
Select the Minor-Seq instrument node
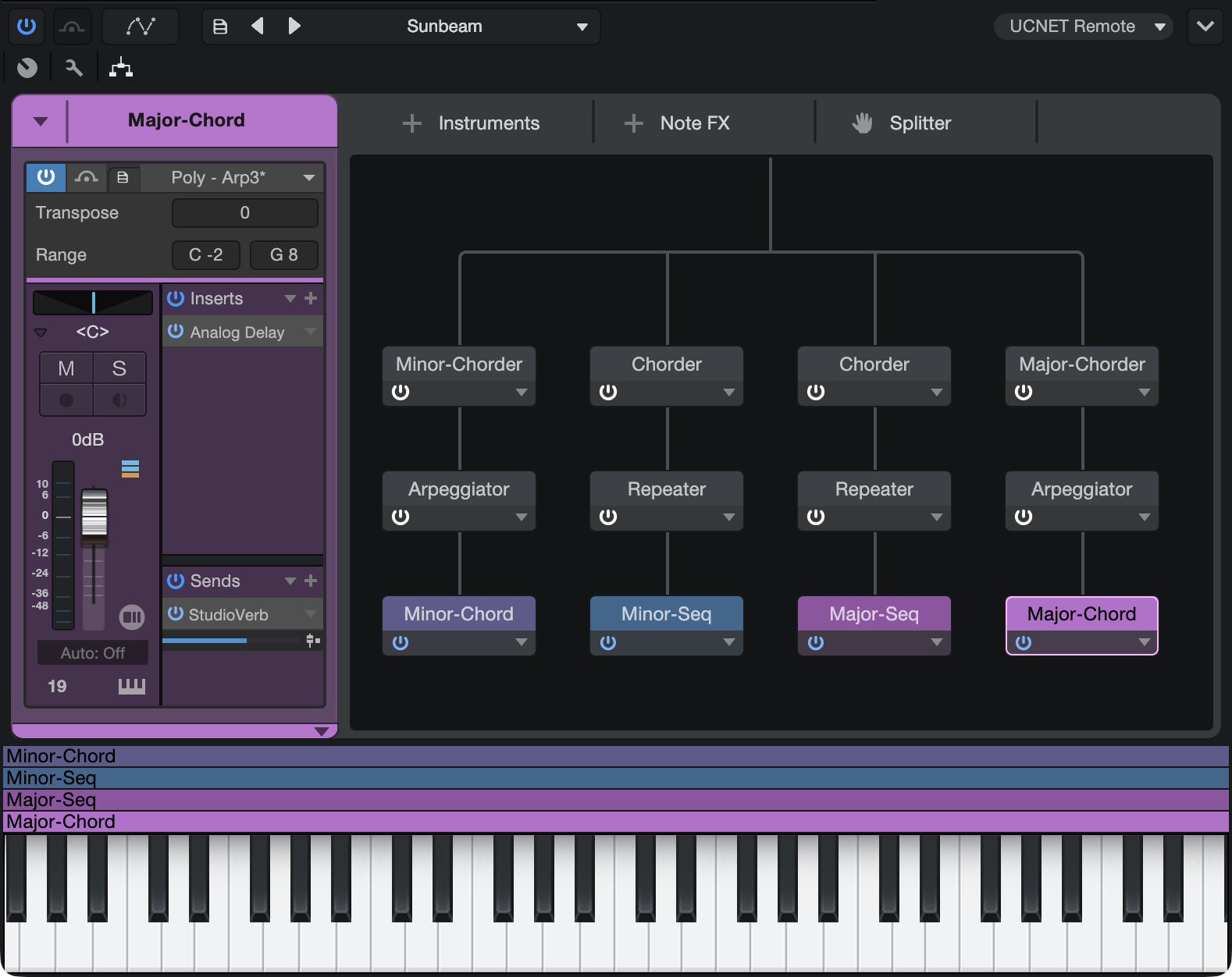(667, 614)
